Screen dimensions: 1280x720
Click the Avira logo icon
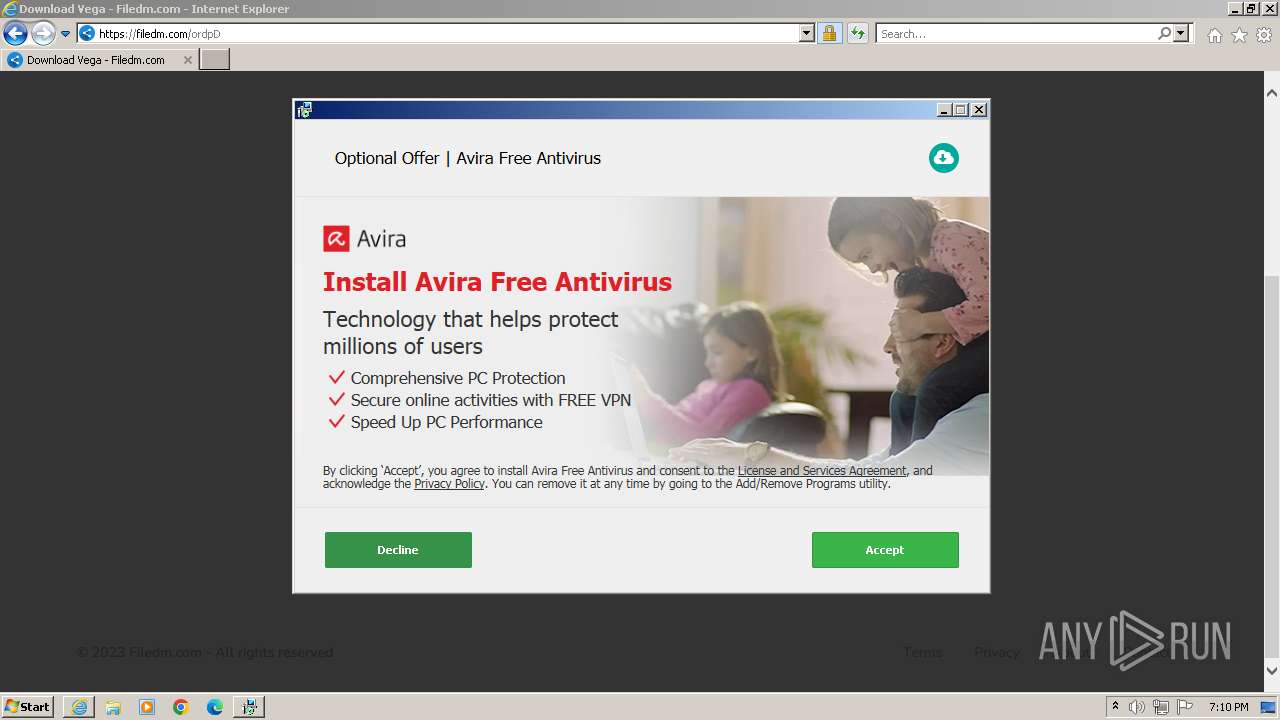point(336,239)
